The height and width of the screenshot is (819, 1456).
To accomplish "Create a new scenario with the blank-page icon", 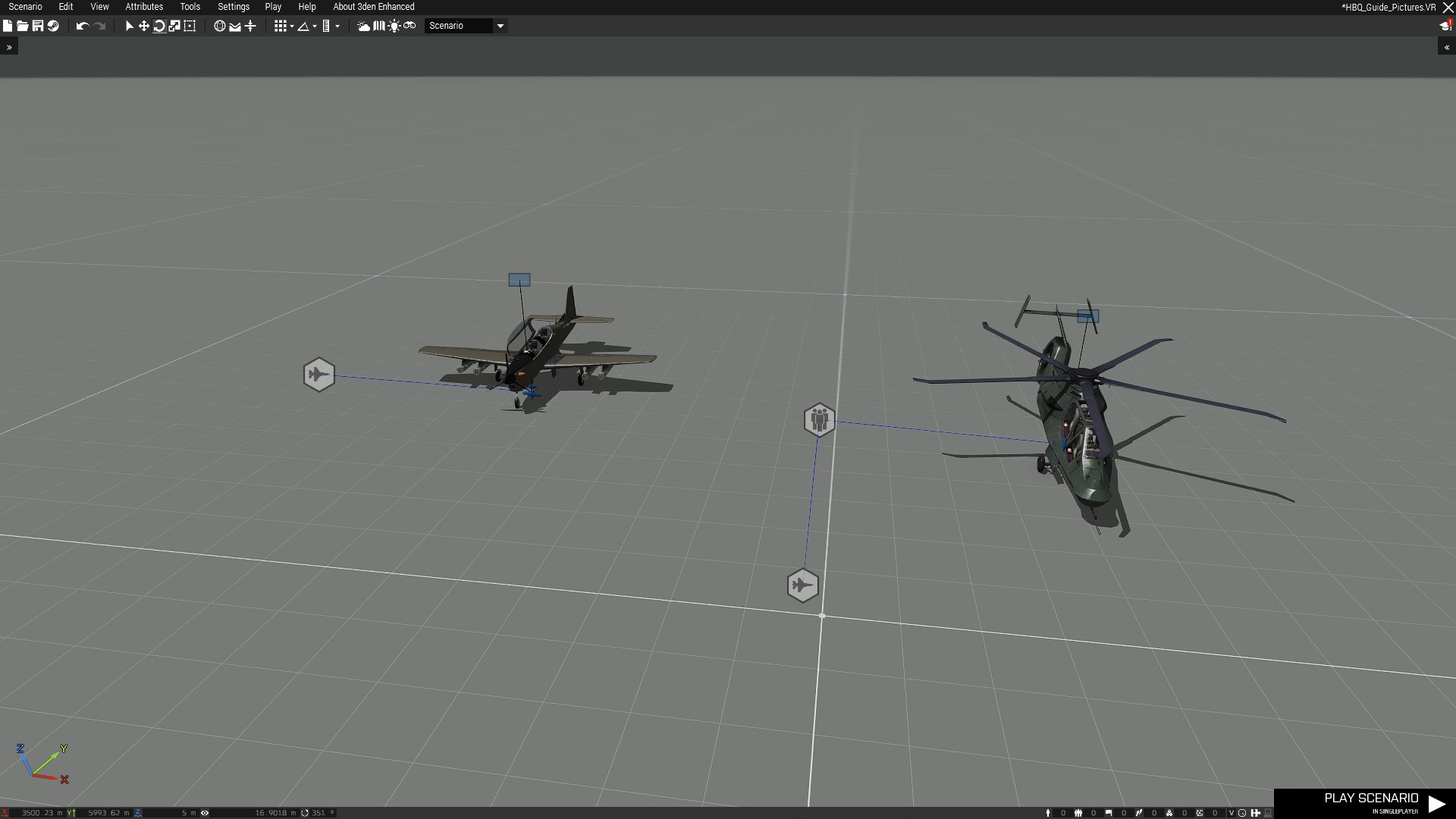I will [8, 26].
